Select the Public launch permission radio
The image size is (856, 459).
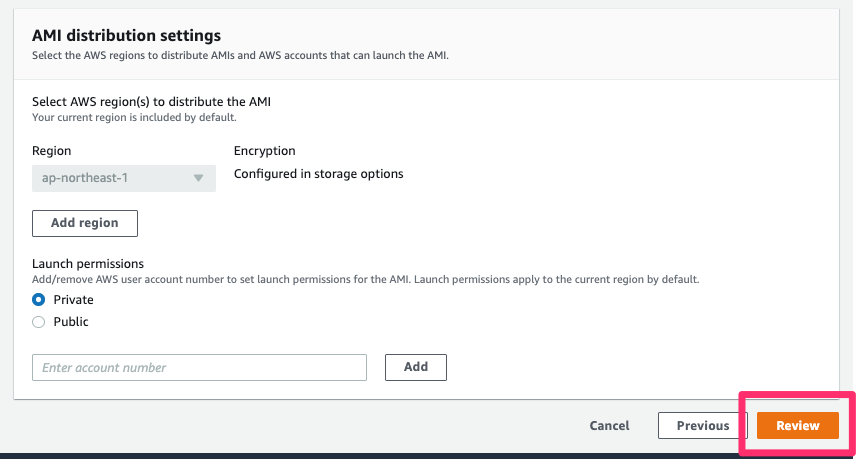[x=39, y=322]
